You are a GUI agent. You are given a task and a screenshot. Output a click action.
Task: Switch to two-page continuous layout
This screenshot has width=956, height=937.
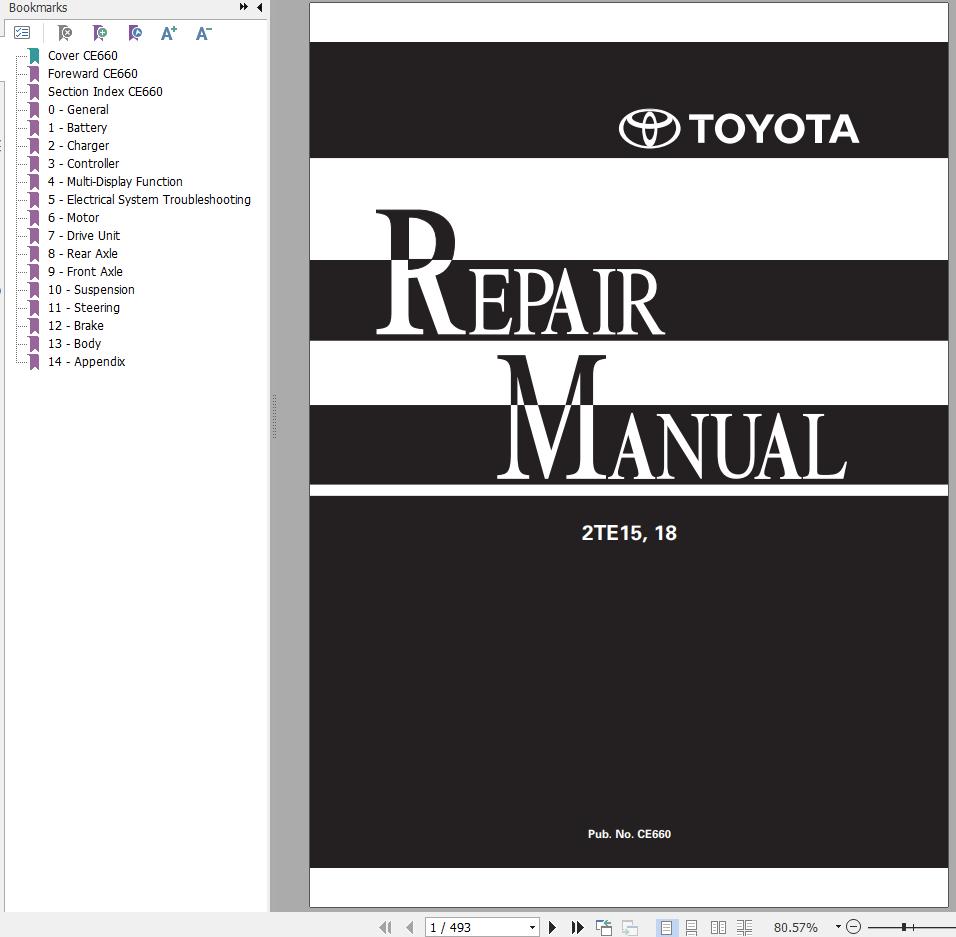tap(744, 927)
